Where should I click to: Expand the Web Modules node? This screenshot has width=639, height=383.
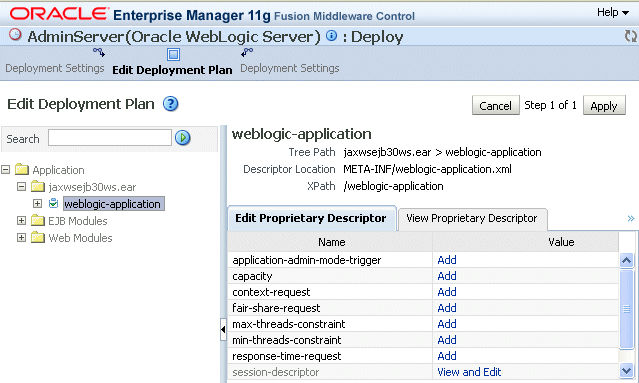pyautogui.click(x=22, y=238)
